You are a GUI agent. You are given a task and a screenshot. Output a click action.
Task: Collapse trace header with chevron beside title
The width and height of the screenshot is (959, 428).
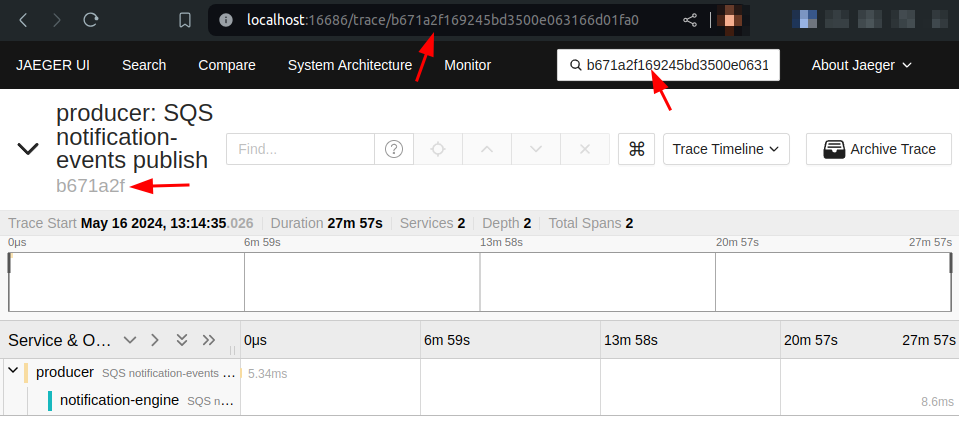28,149
